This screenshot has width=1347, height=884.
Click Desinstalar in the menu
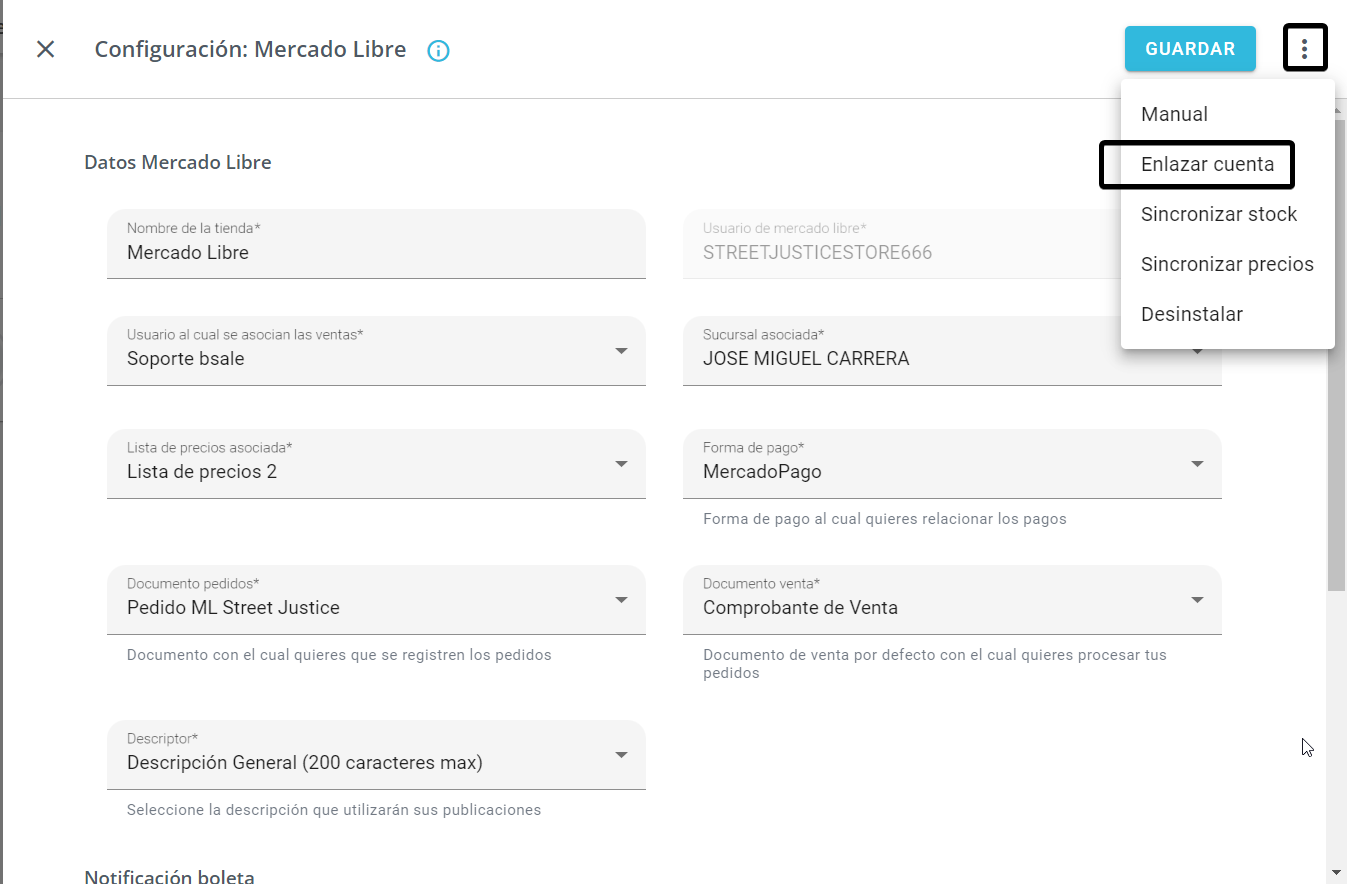[1191, 314]
